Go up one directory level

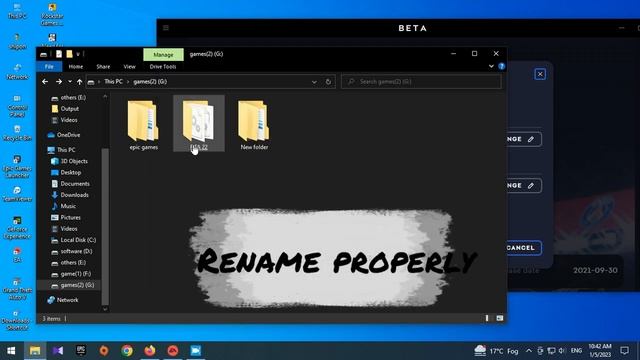80,82
